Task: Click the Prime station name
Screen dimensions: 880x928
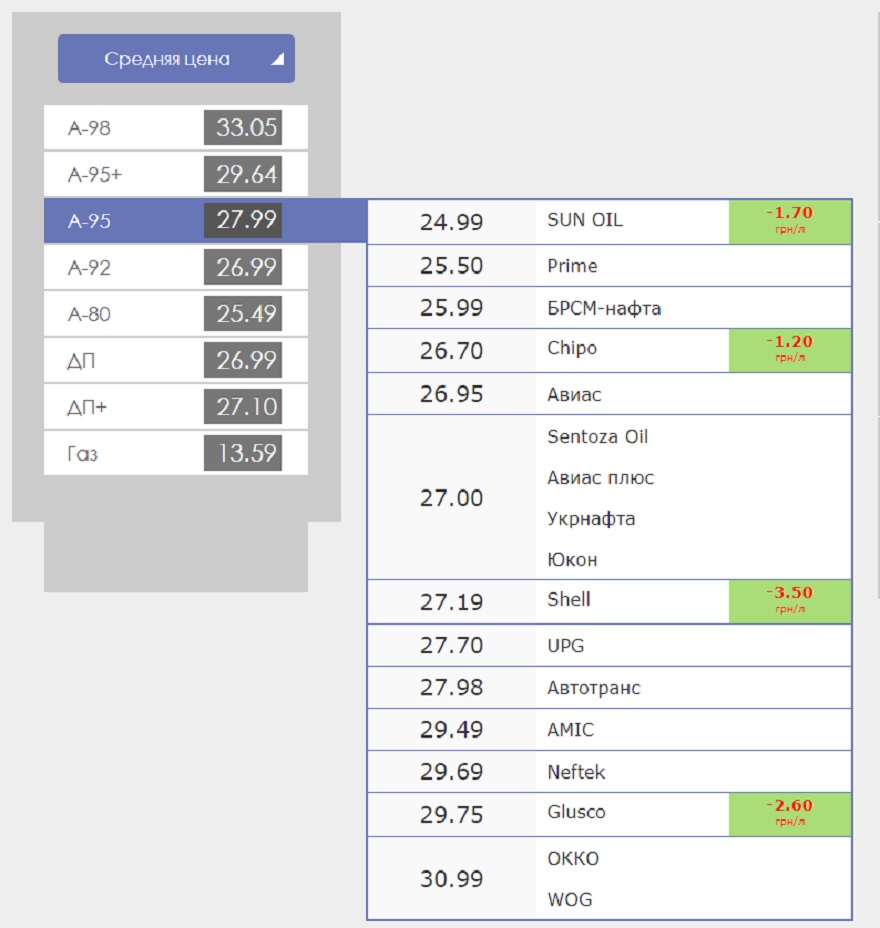Action: pyautogui.click(x=572, y=266)
